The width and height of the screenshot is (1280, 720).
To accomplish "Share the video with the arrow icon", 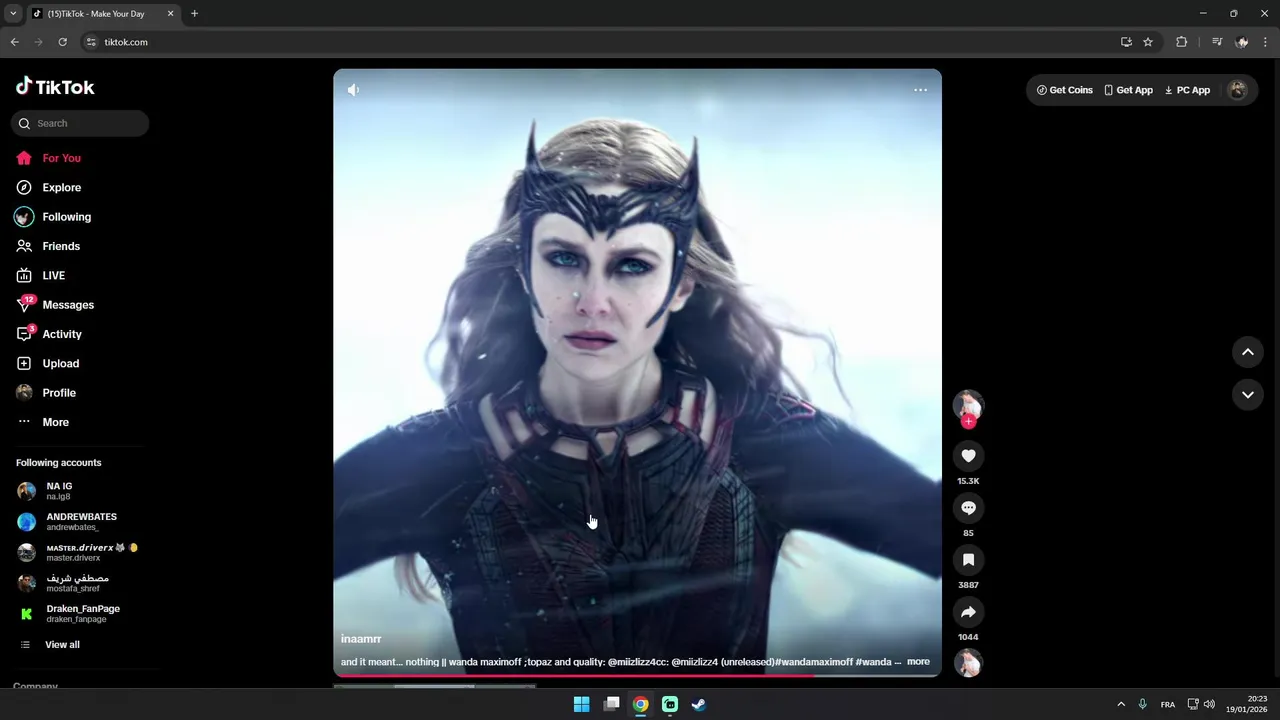I will tap(968, 612).
